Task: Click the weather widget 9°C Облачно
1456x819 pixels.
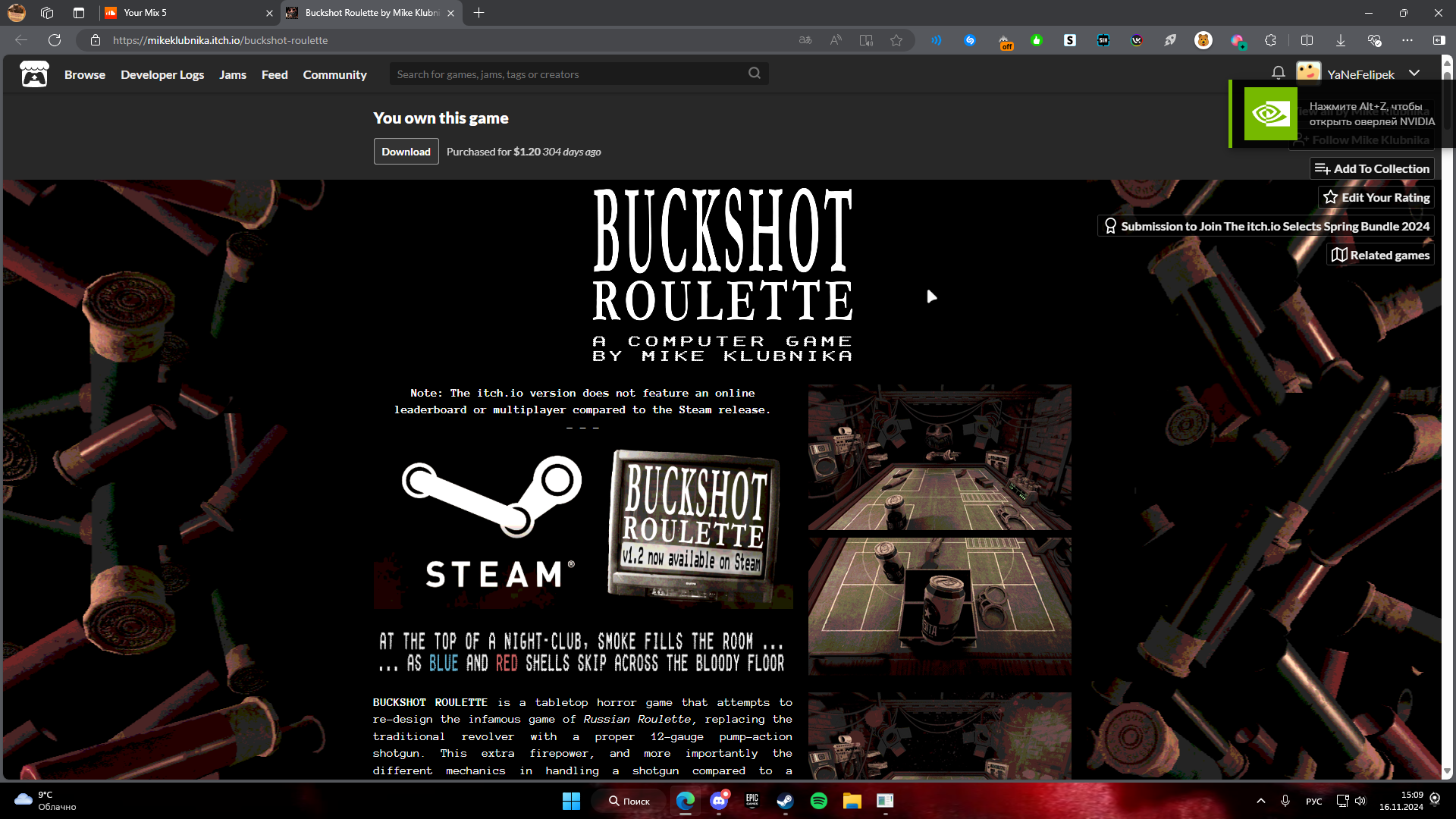Action: [x=47, y=801]
